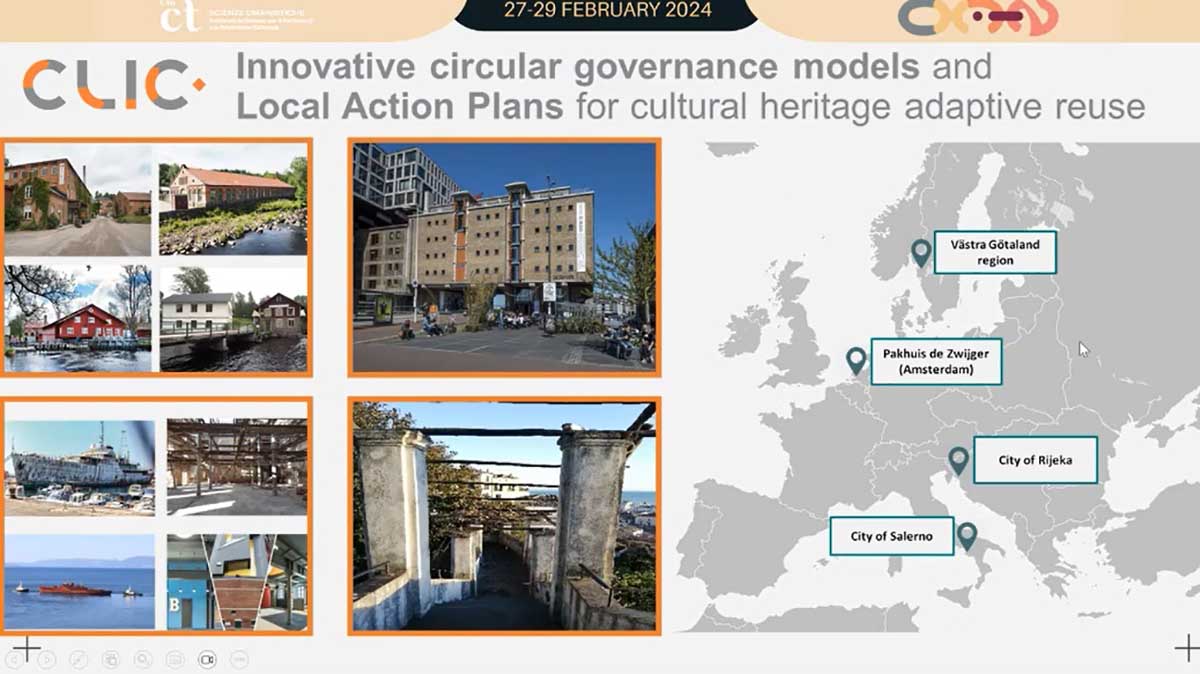
Task: Open the see all slides grid
Action: [111, 659]
